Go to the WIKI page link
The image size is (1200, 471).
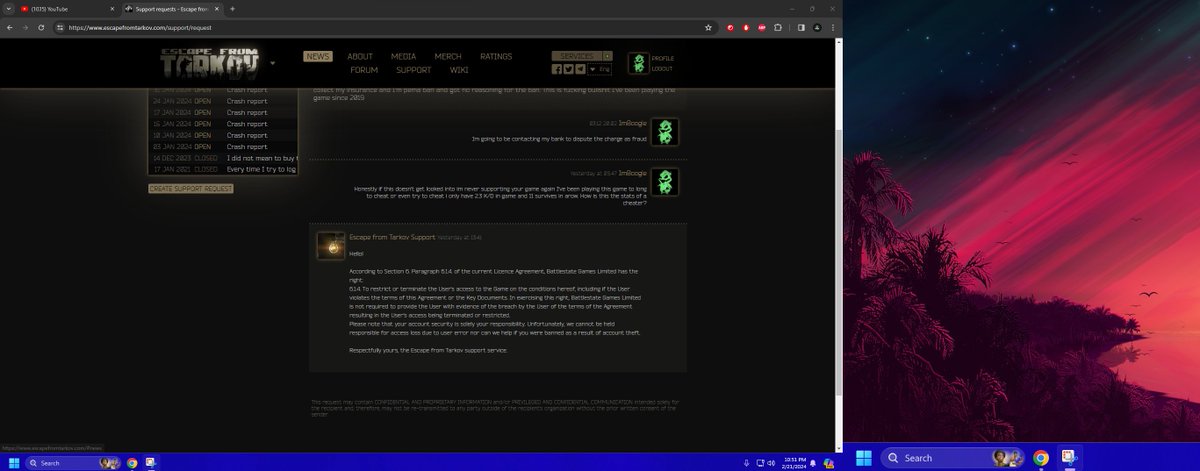(x=459, y=70)
